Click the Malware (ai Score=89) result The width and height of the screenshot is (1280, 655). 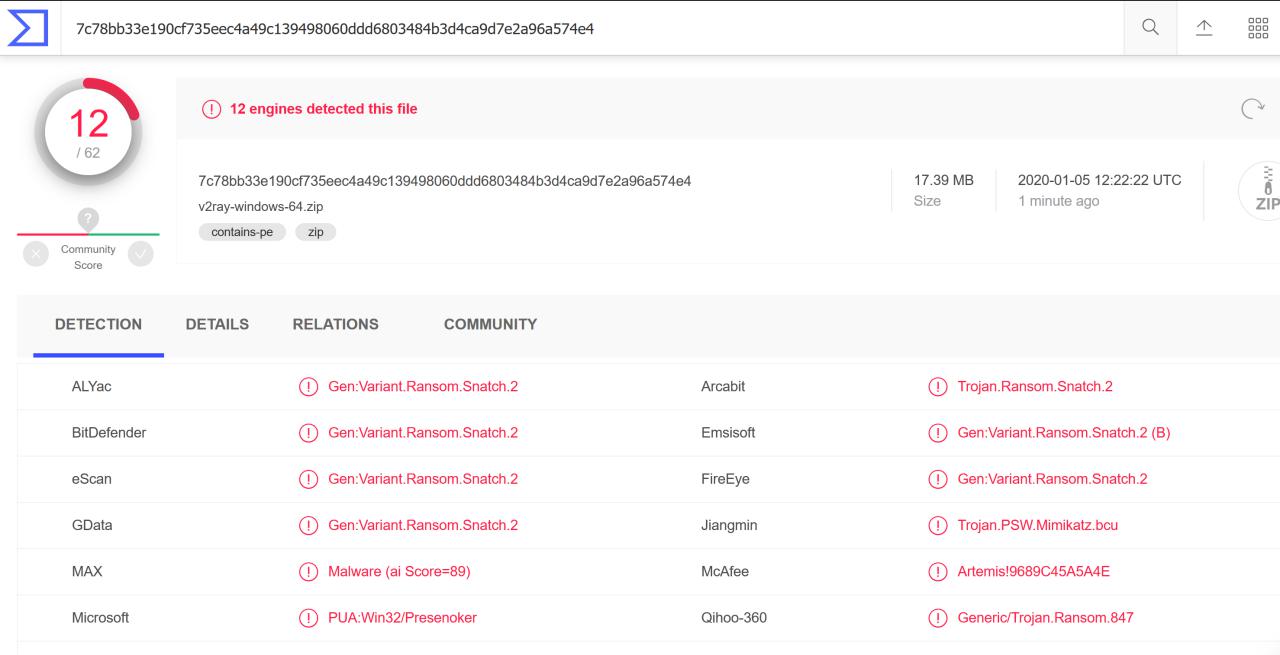(399, 572)
